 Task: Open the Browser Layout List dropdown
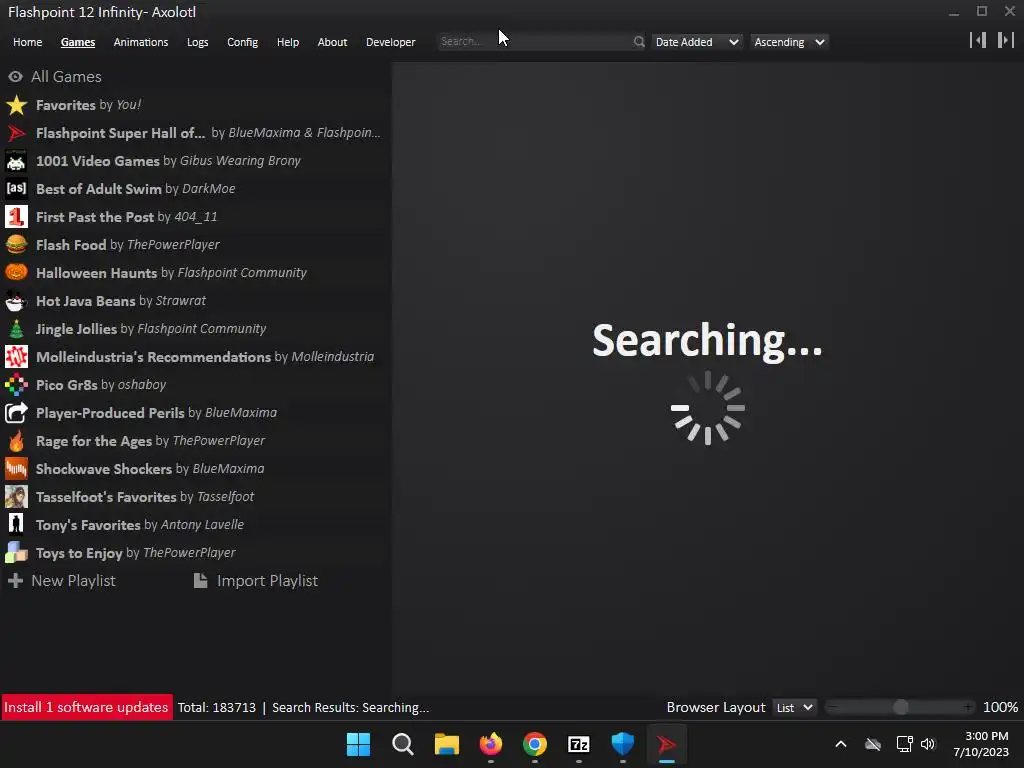[794, 708]
